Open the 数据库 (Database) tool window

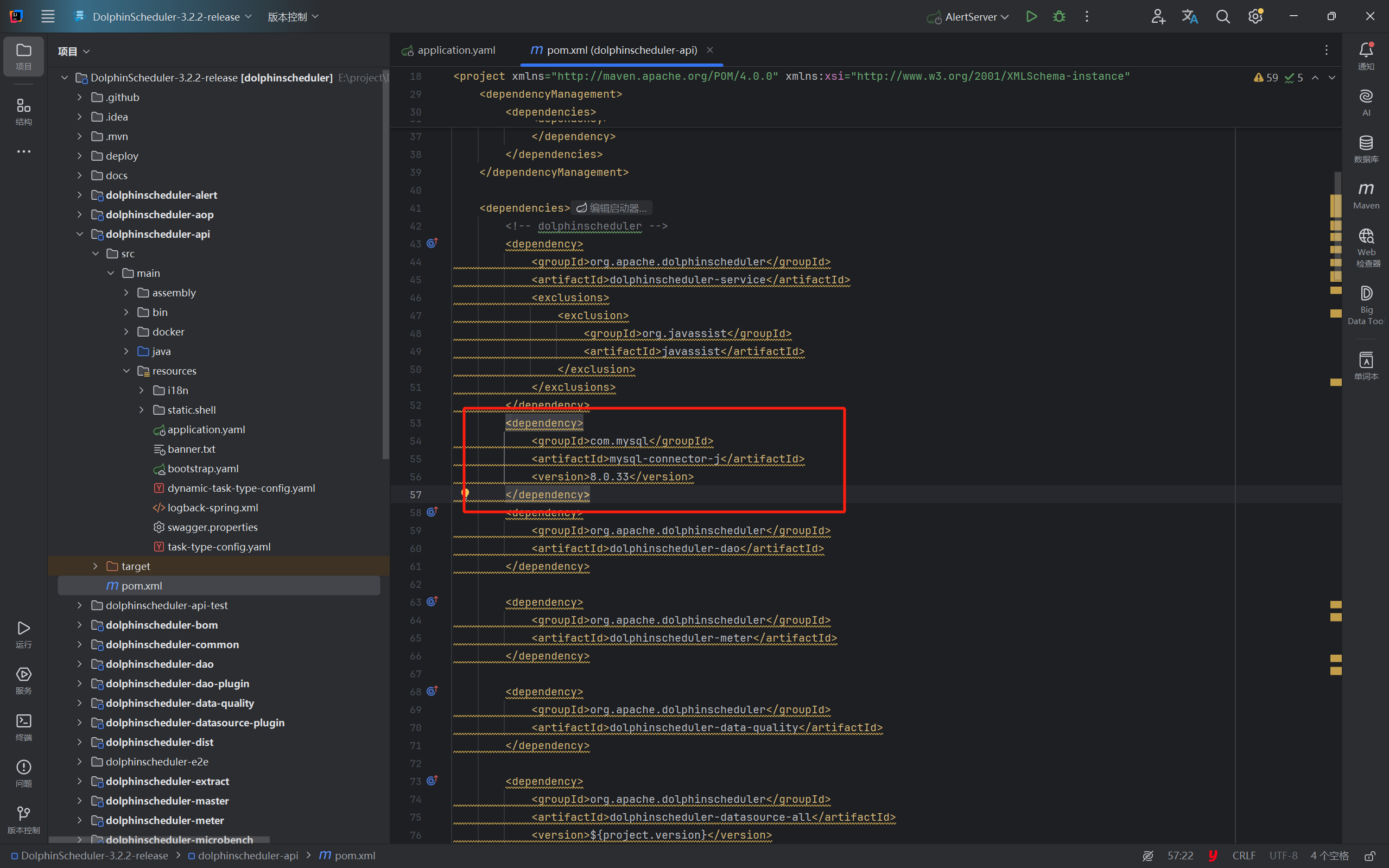point(1366,148)
